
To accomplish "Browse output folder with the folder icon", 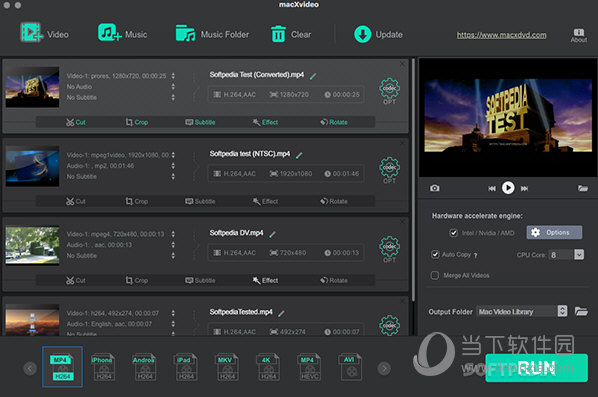I will [x=581, y=311].
